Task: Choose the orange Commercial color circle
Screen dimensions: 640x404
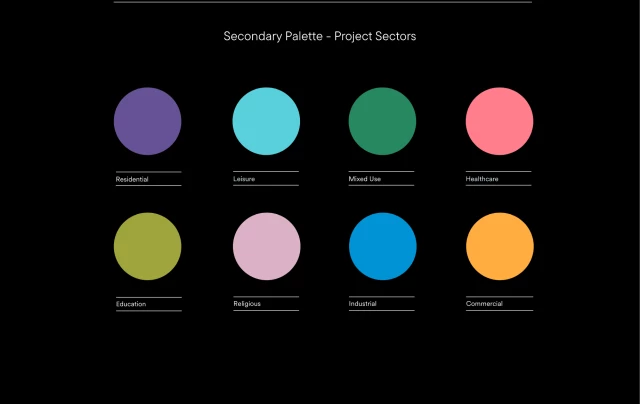Action: [x=499, y=246]
